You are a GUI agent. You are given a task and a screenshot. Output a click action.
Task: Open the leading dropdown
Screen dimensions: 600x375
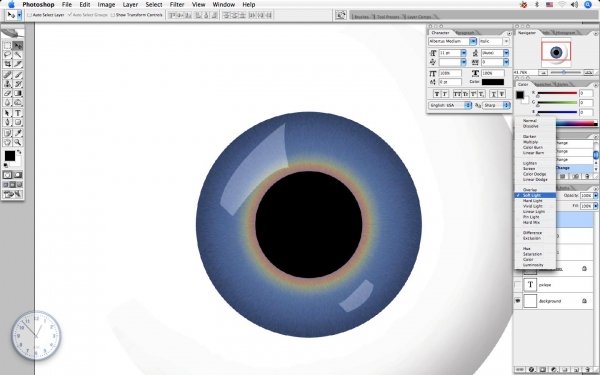[x=506, y=53]
